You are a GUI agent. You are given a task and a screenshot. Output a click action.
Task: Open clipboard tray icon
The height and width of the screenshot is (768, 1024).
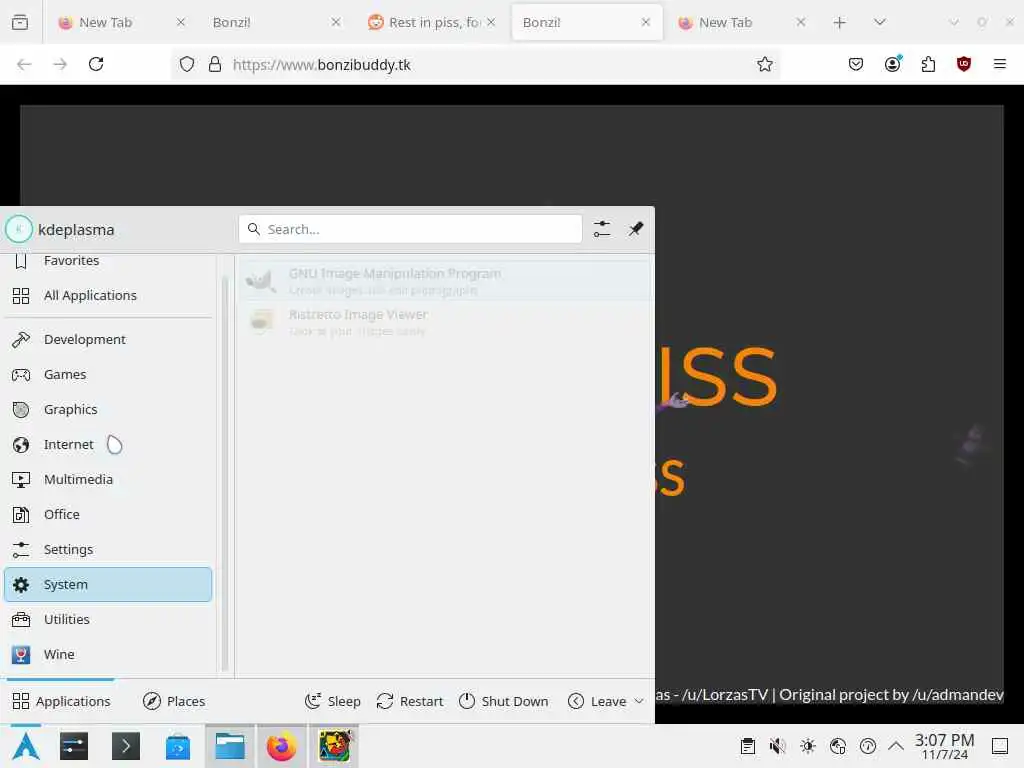coord(748,746)
